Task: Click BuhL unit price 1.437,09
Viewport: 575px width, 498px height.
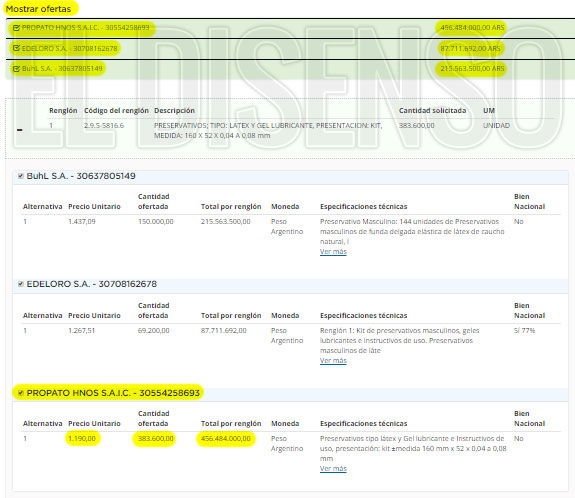Action: pos(82,221)
